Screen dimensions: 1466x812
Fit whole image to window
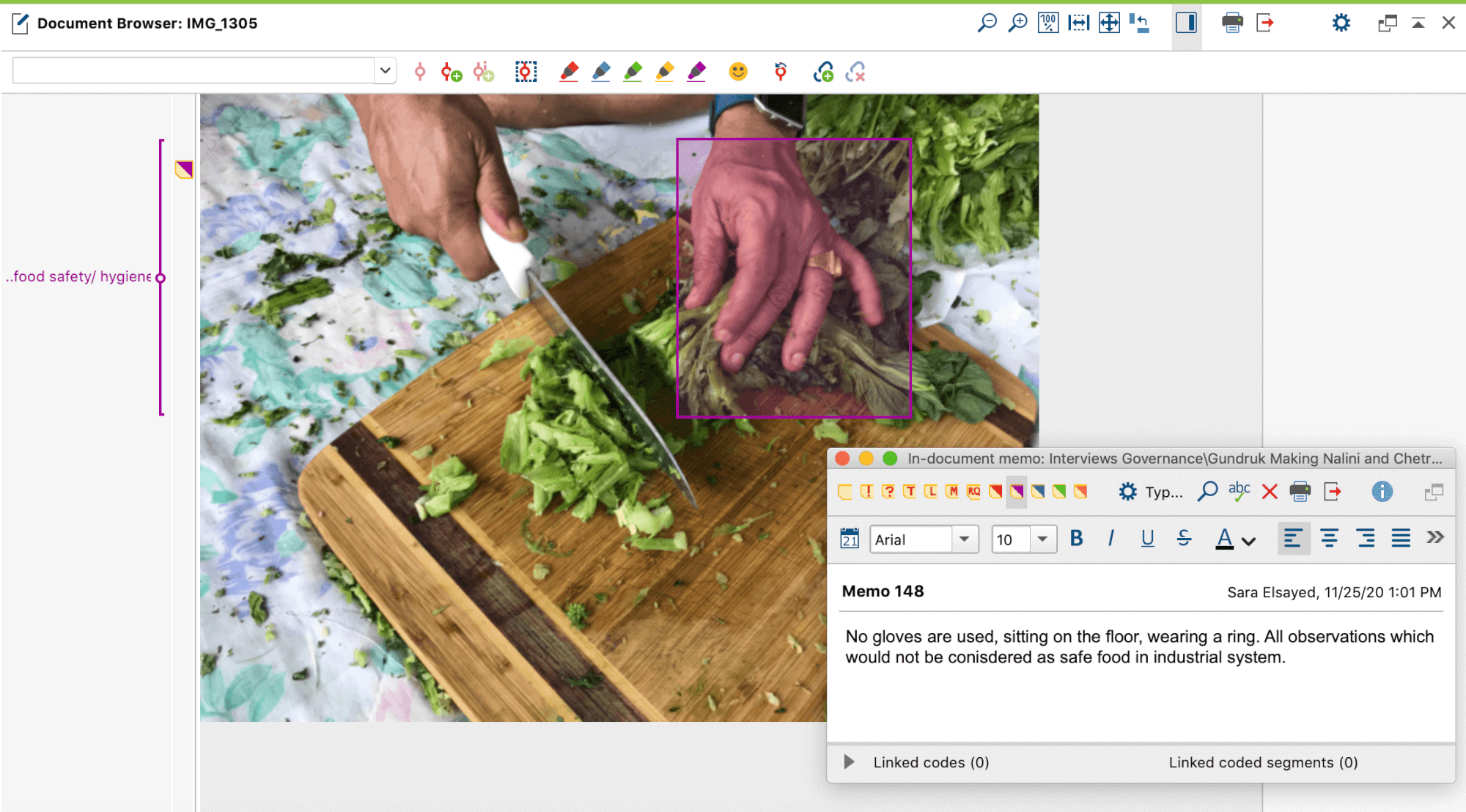(1109, 23)
